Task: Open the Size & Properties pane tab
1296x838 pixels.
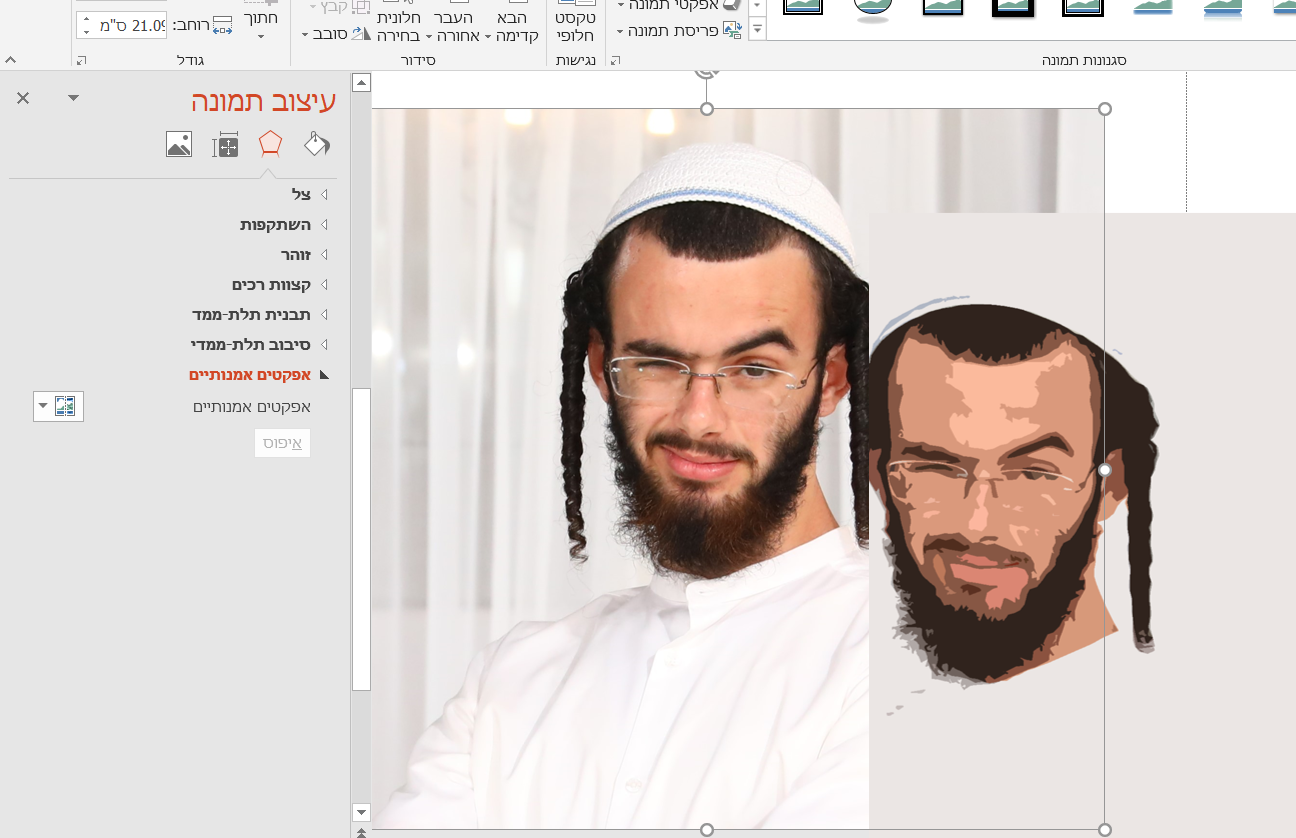Action: coord(225,143)
